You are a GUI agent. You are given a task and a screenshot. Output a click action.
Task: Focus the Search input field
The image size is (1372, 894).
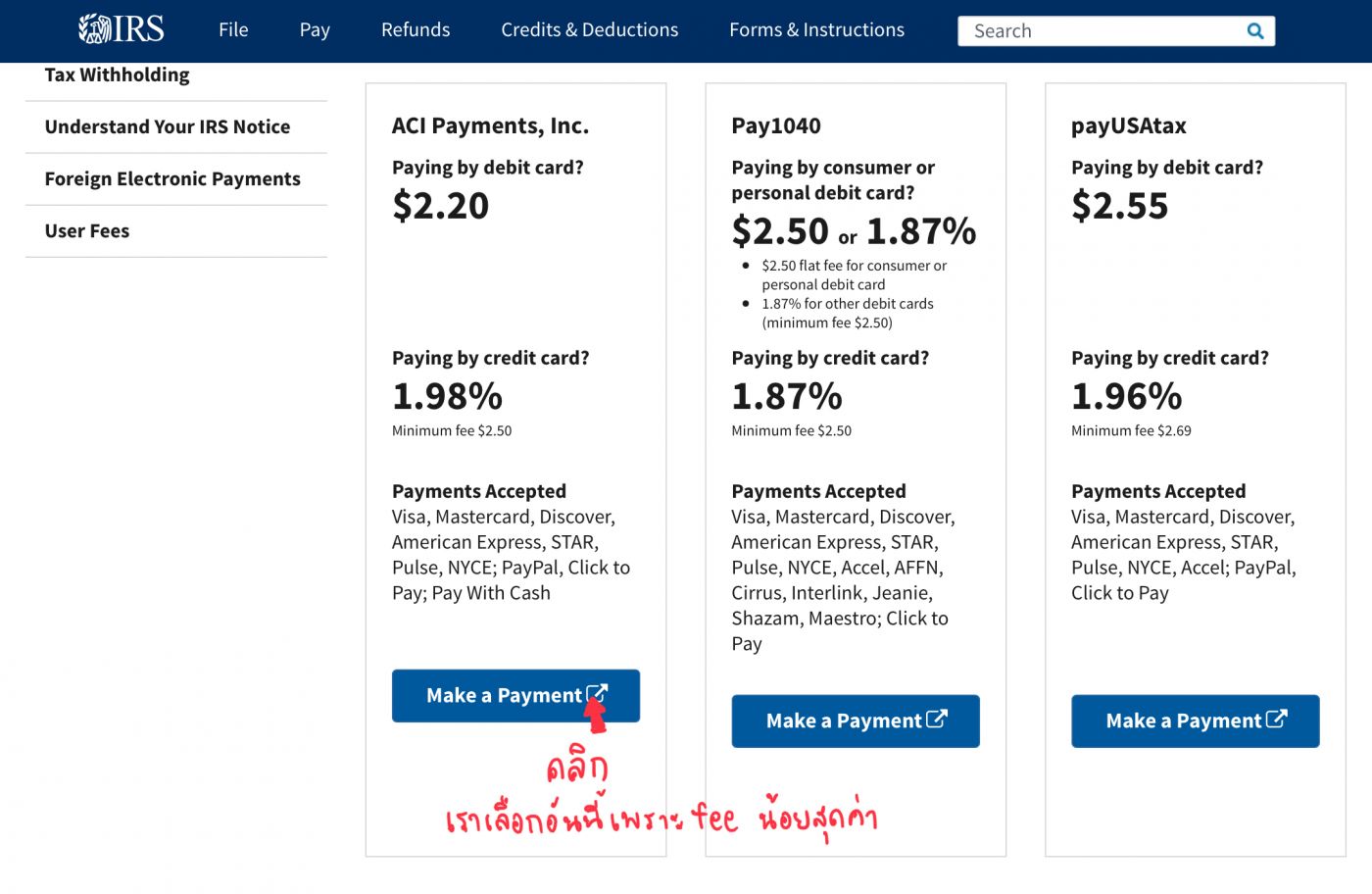(x=1098, y=31)
